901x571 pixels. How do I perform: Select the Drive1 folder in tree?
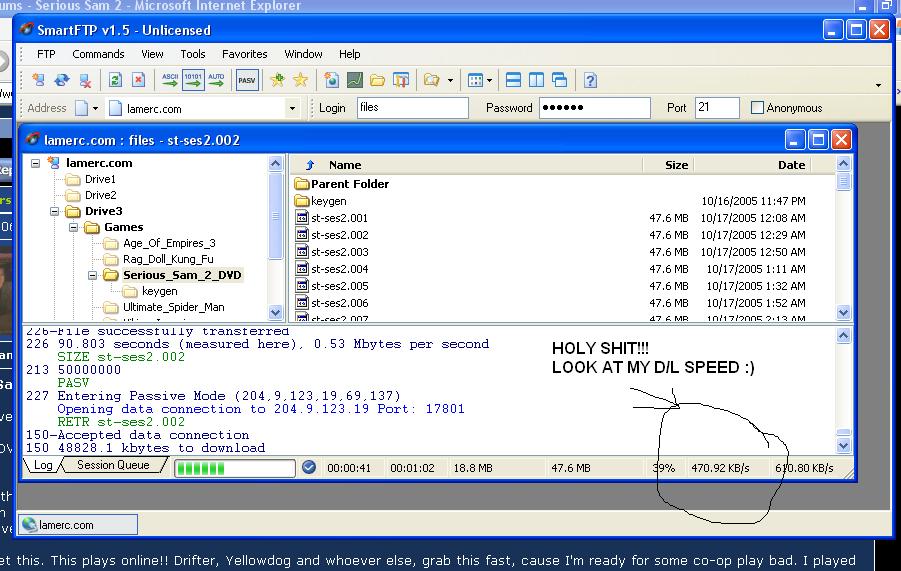[x=100, y=179]
